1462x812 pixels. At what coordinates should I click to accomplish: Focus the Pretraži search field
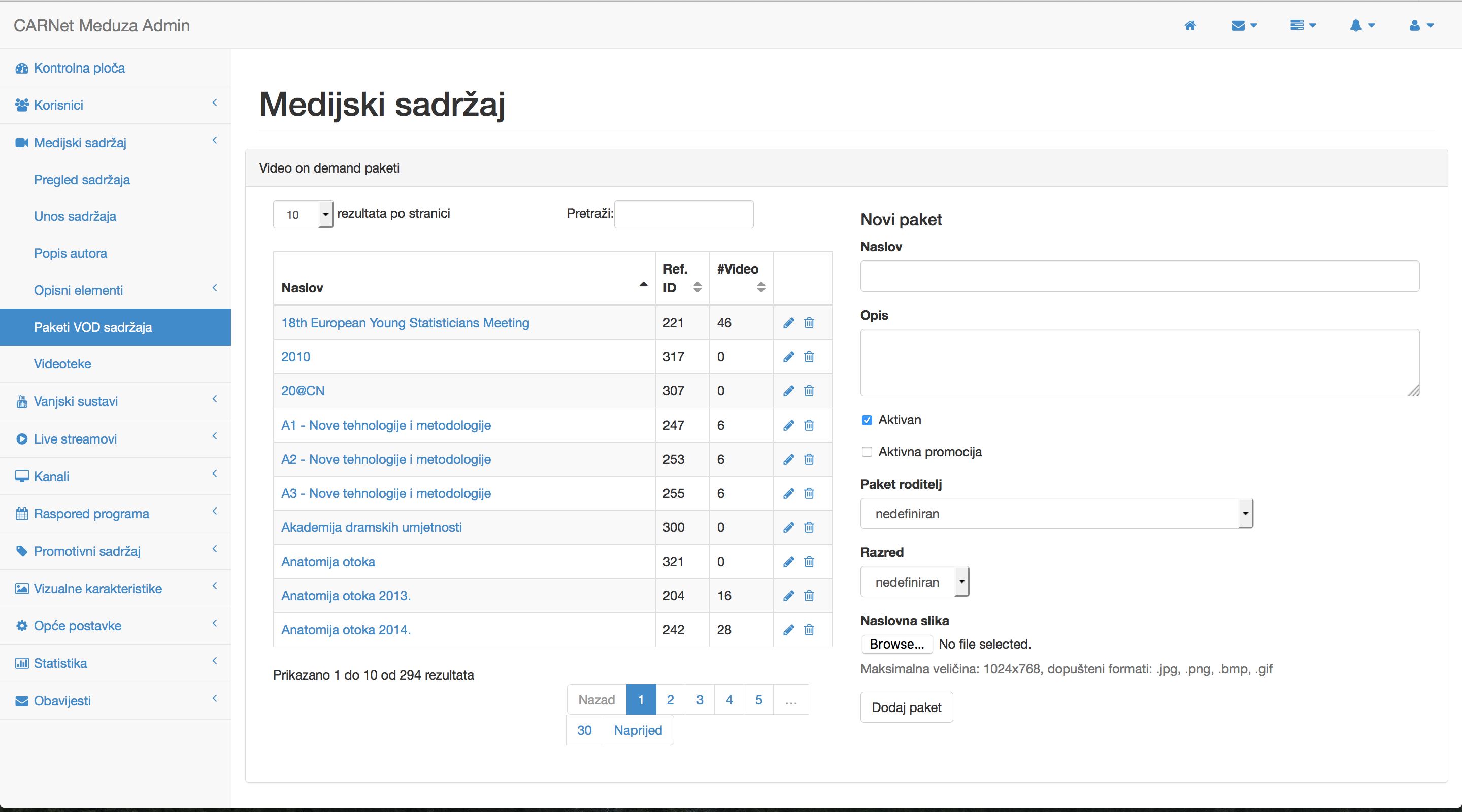click(x=684, y=215)
